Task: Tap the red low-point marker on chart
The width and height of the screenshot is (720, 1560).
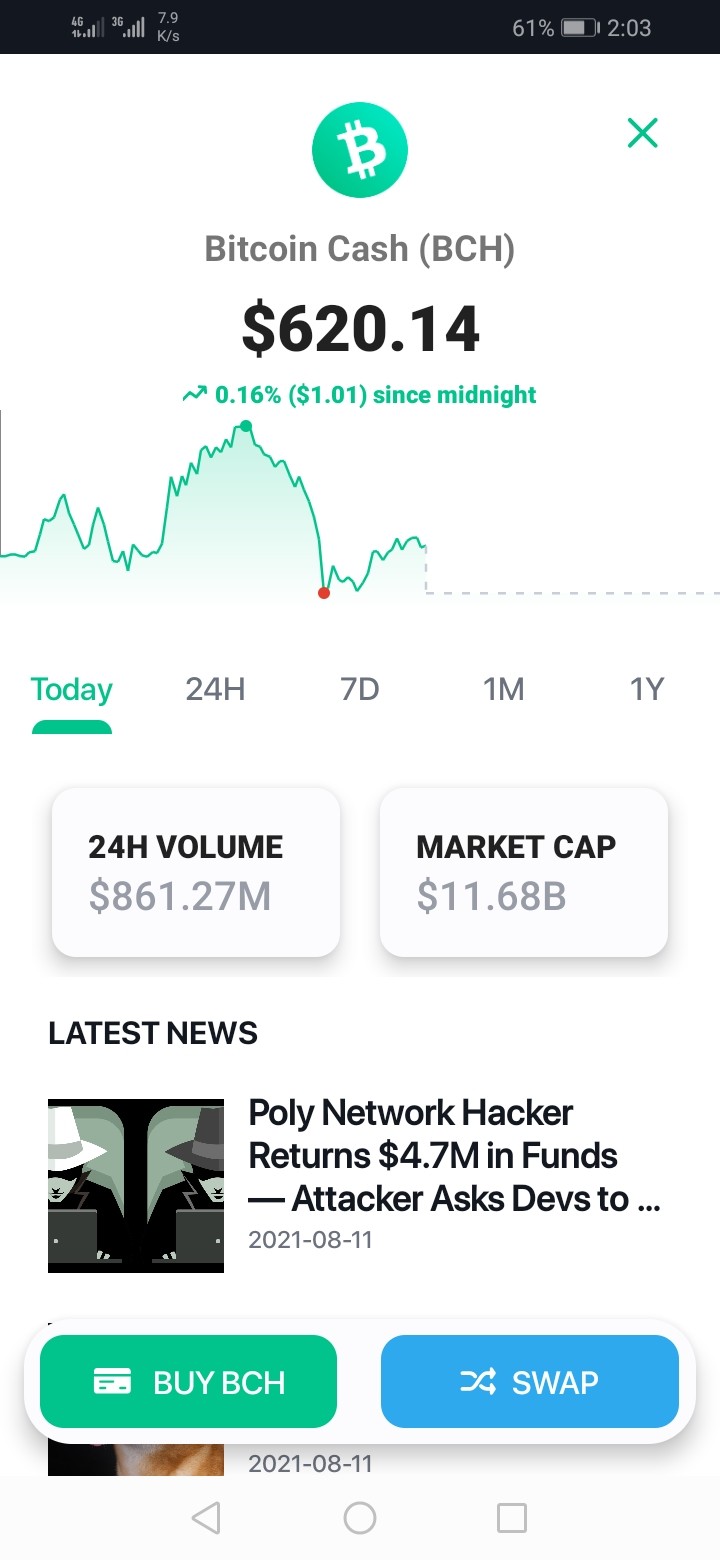Action: point(323,593)
